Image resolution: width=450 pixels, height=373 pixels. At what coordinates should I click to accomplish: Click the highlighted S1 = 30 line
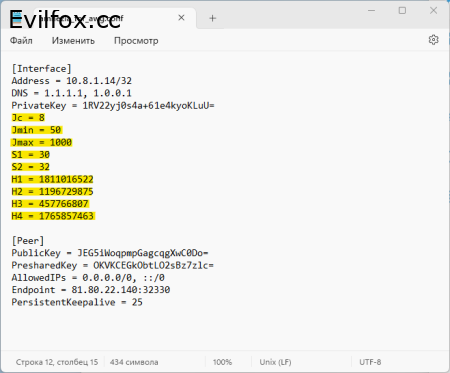[31, 155]
